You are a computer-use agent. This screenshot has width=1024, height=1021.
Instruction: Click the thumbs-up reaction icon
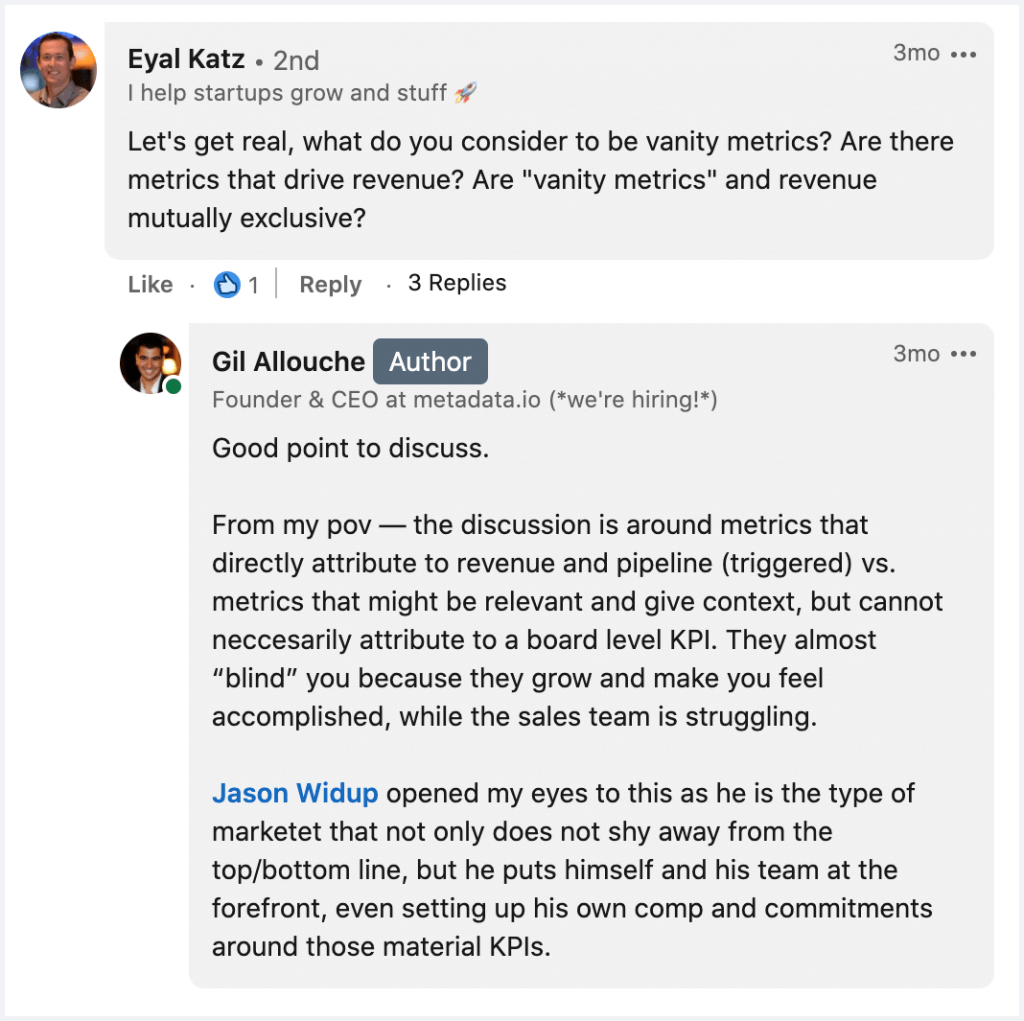pyautogui.click(x=227, y=284)
